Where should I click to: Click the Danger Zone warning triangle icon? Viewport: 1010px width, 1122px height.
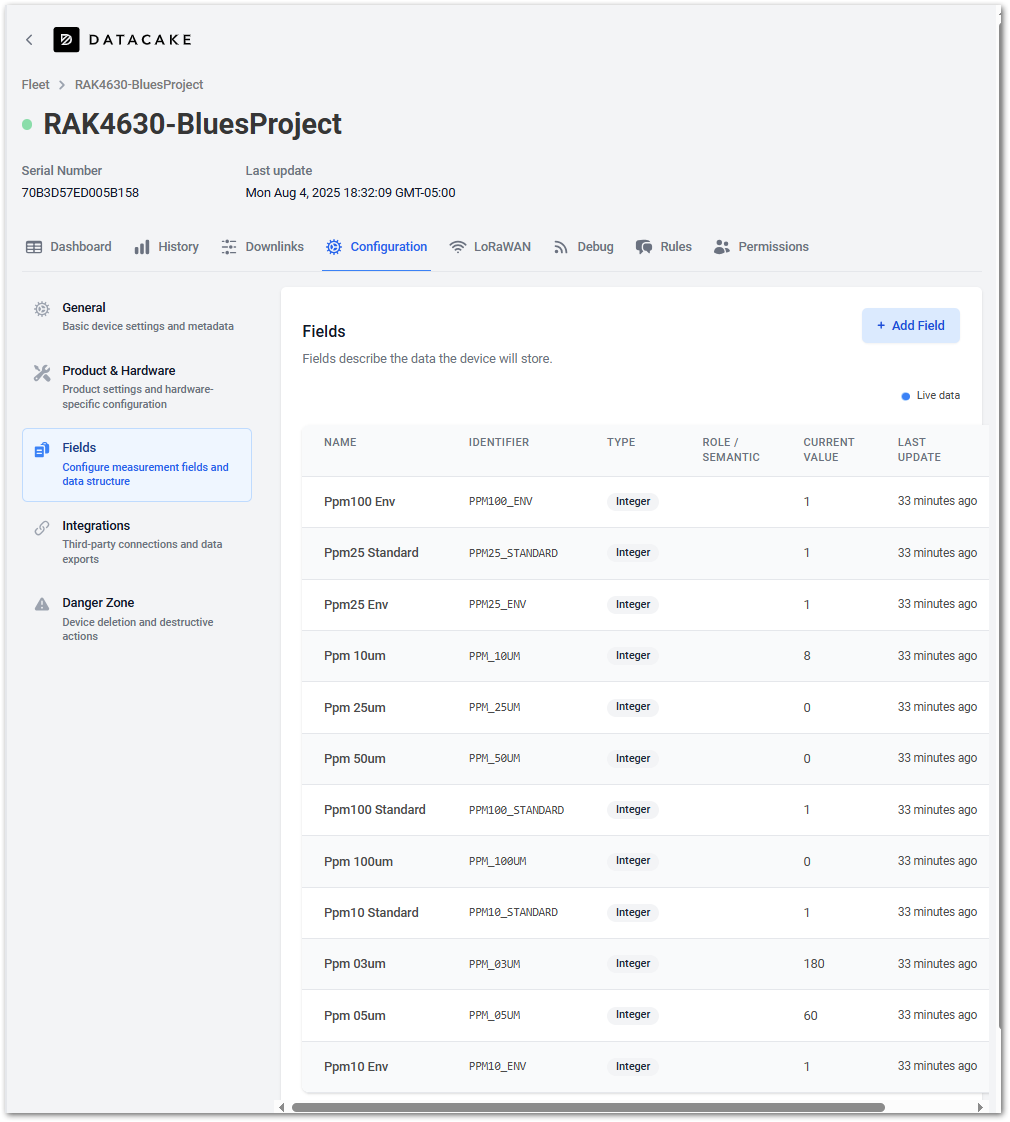point(42,604)
